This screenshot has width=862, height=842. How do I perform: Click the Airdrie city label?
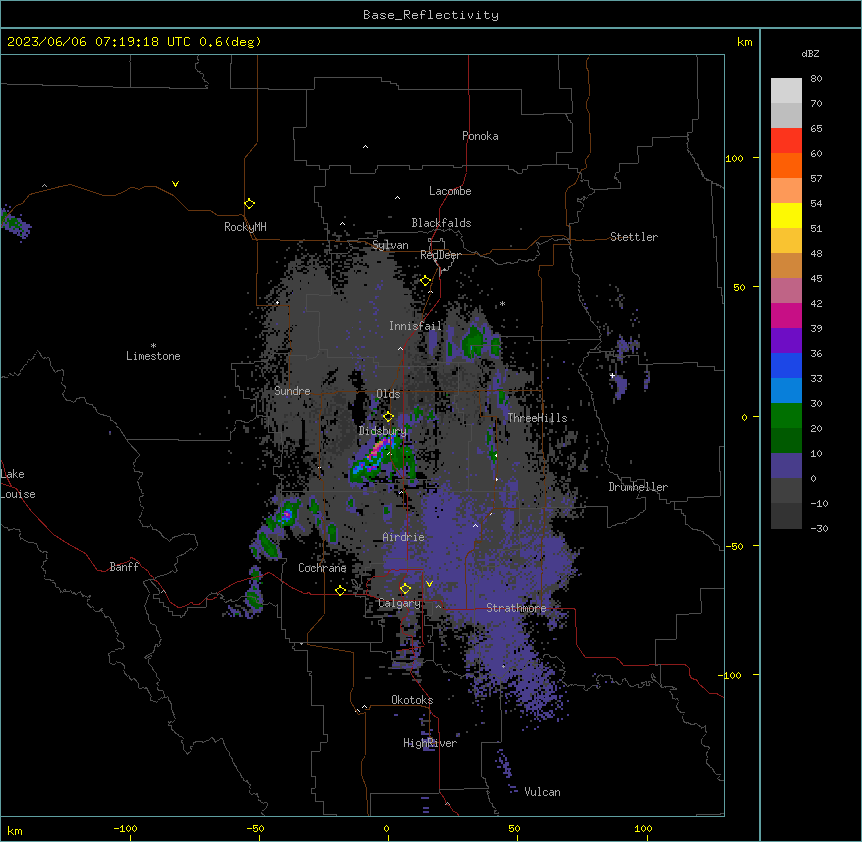pos(404,537)
